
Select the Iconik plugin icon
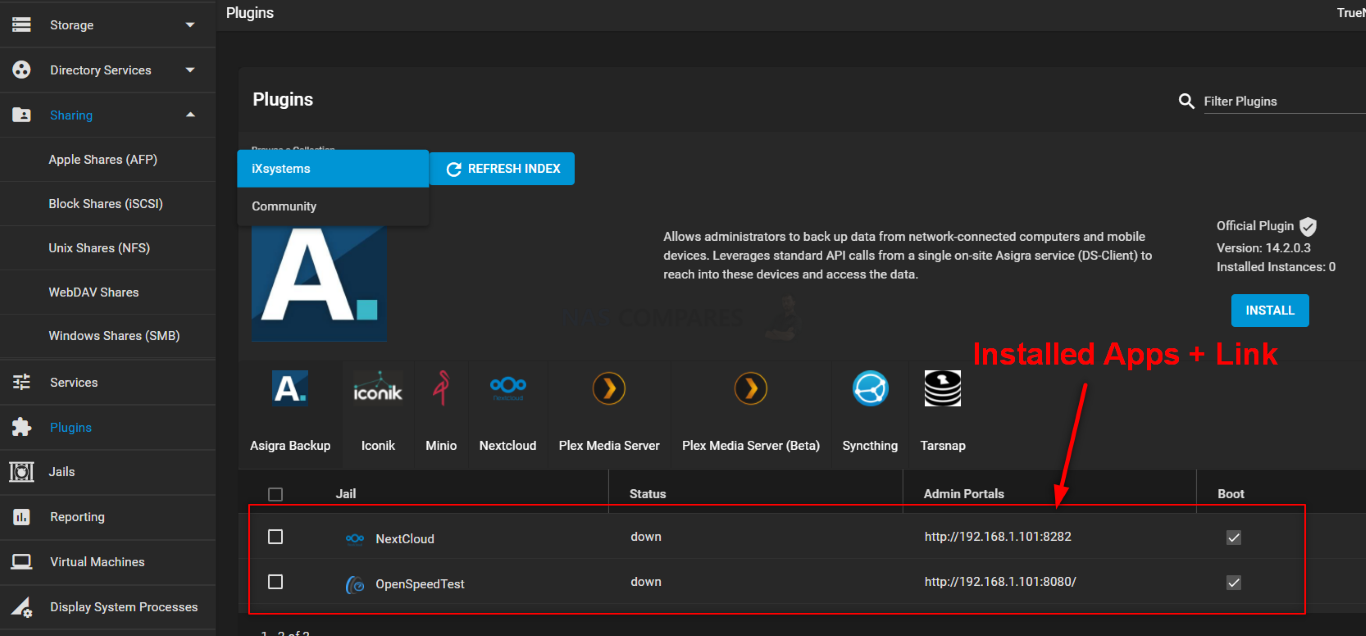(378, 388)
